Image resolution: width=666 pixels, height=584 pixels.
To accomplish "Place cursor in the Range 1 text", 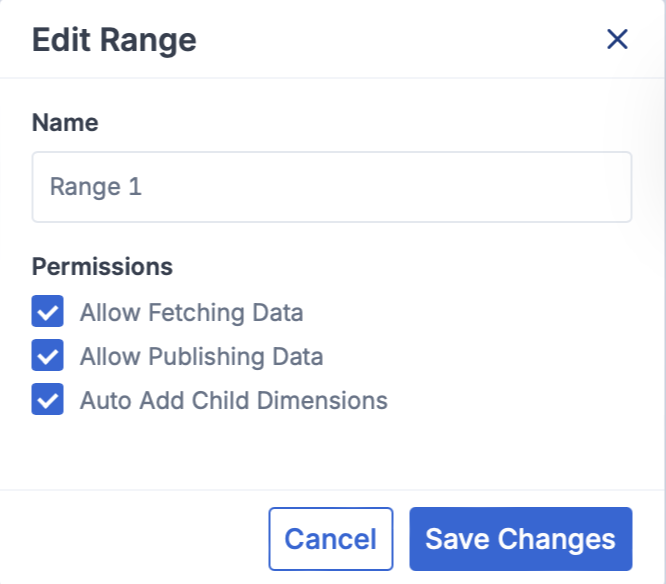I will point(96,187).
